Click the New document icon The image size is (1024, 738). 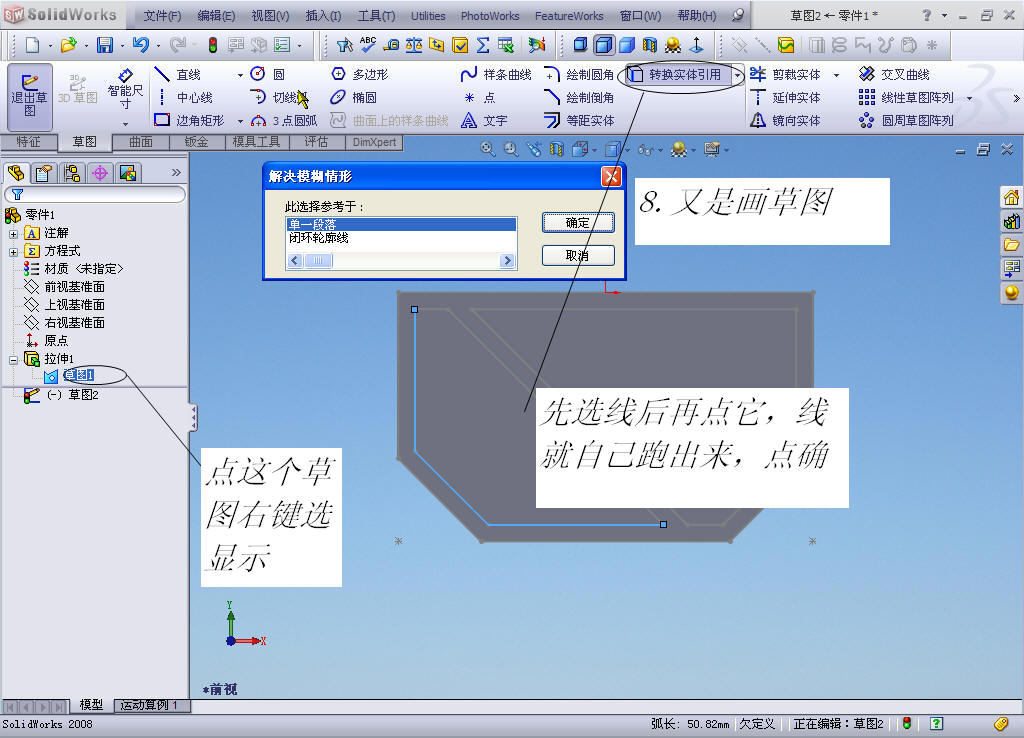[32, 44]
